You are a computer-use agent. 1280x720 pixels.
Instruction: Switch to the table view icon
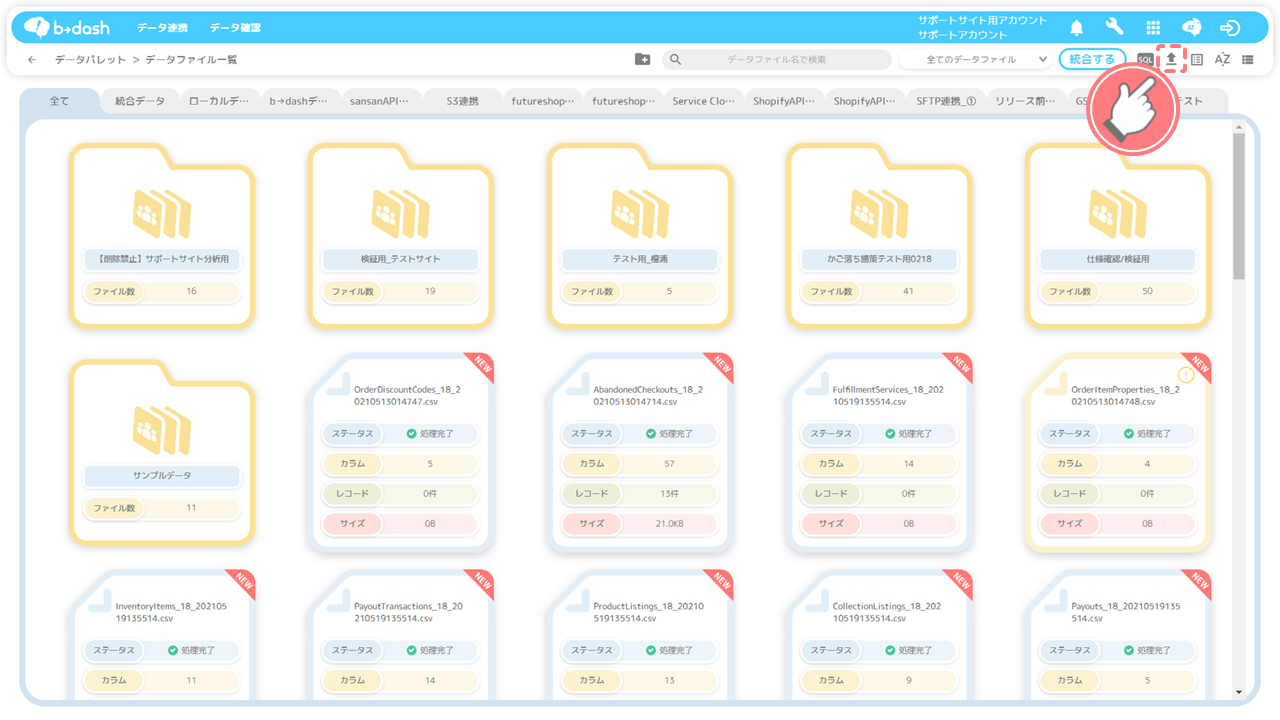[1197, 60]
